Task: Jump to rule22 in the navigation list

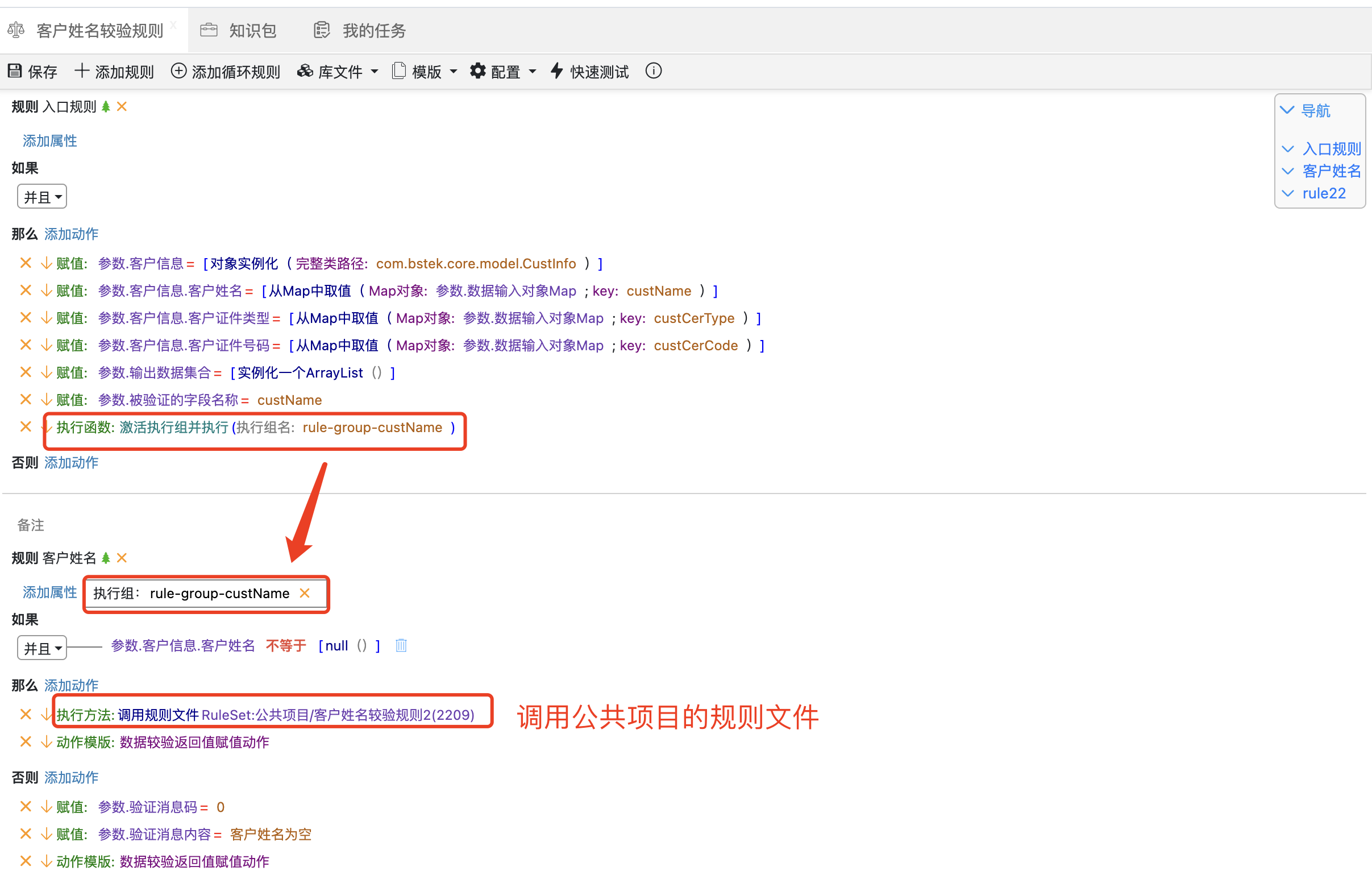Action: [1324, 193]
